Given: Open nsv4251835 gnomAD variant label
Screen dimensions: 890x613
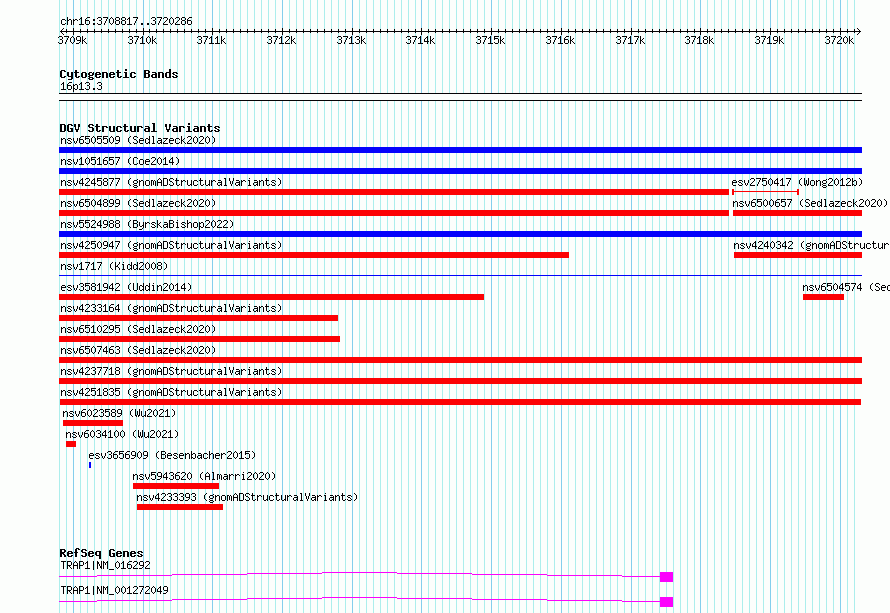Looking at the screenshot, I should [x=171, y=392].
